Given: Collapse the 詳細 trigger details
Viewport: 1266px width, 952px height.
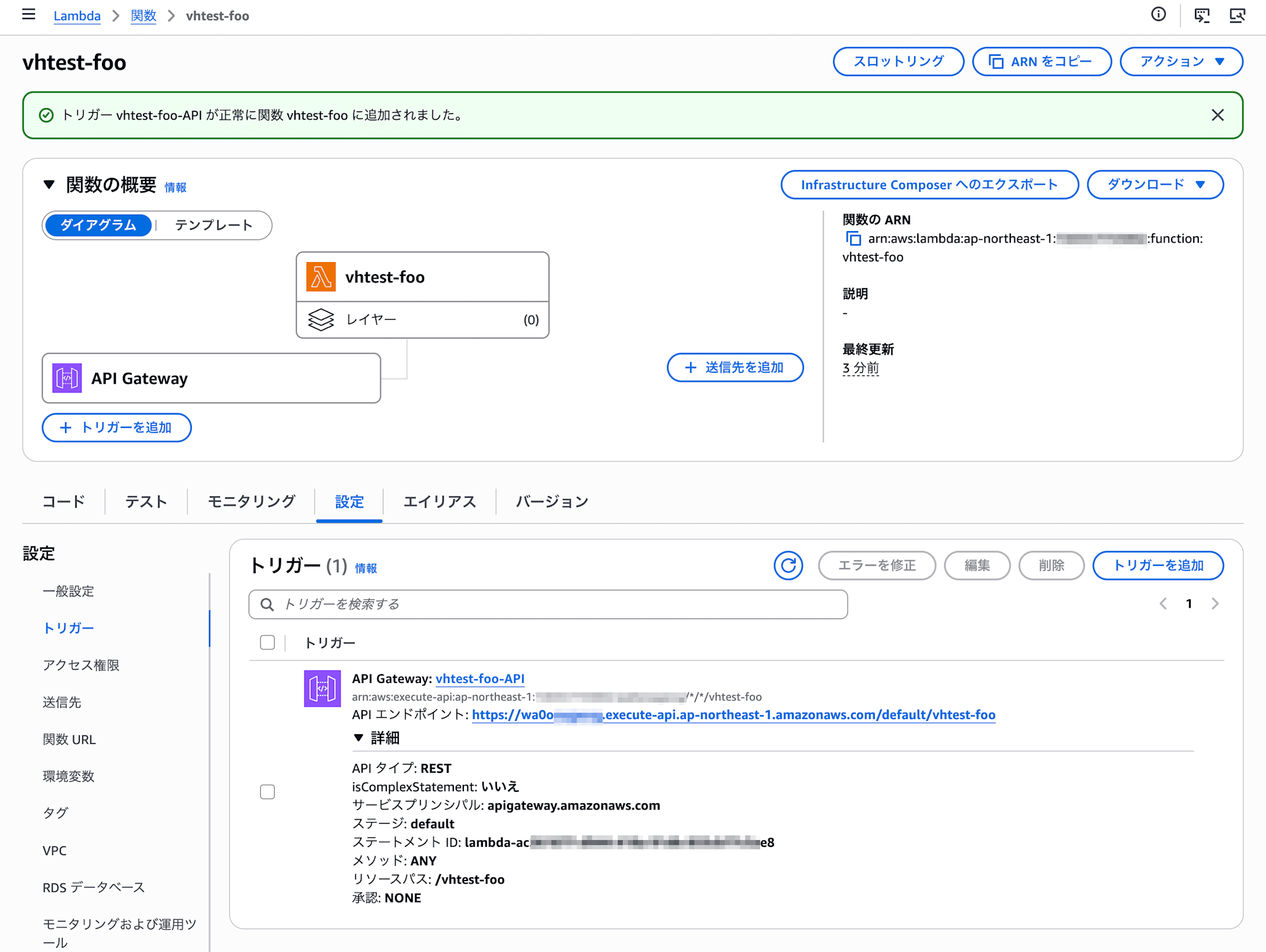Looking at the screenshot, I should coord(358,738).
